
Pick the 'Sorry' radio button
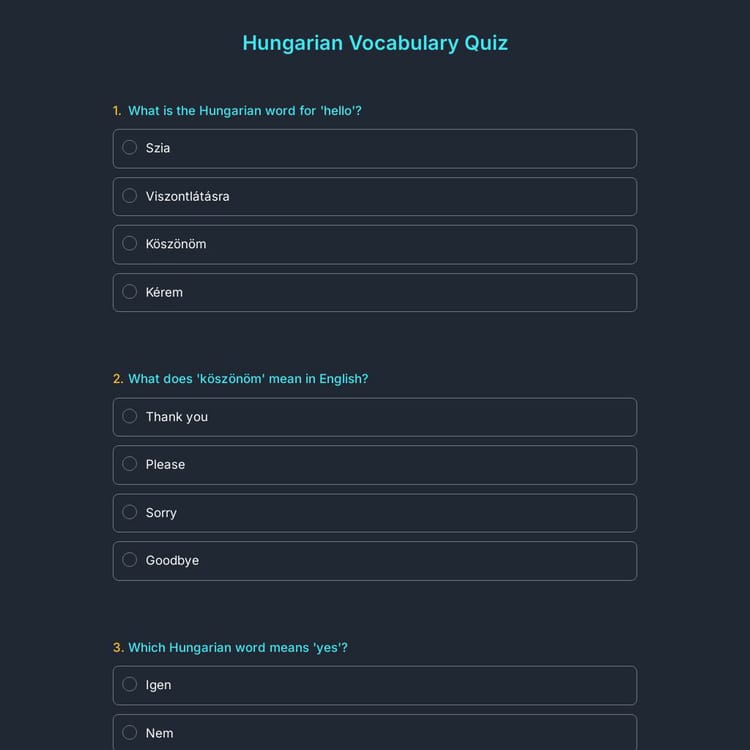point(130,512)
